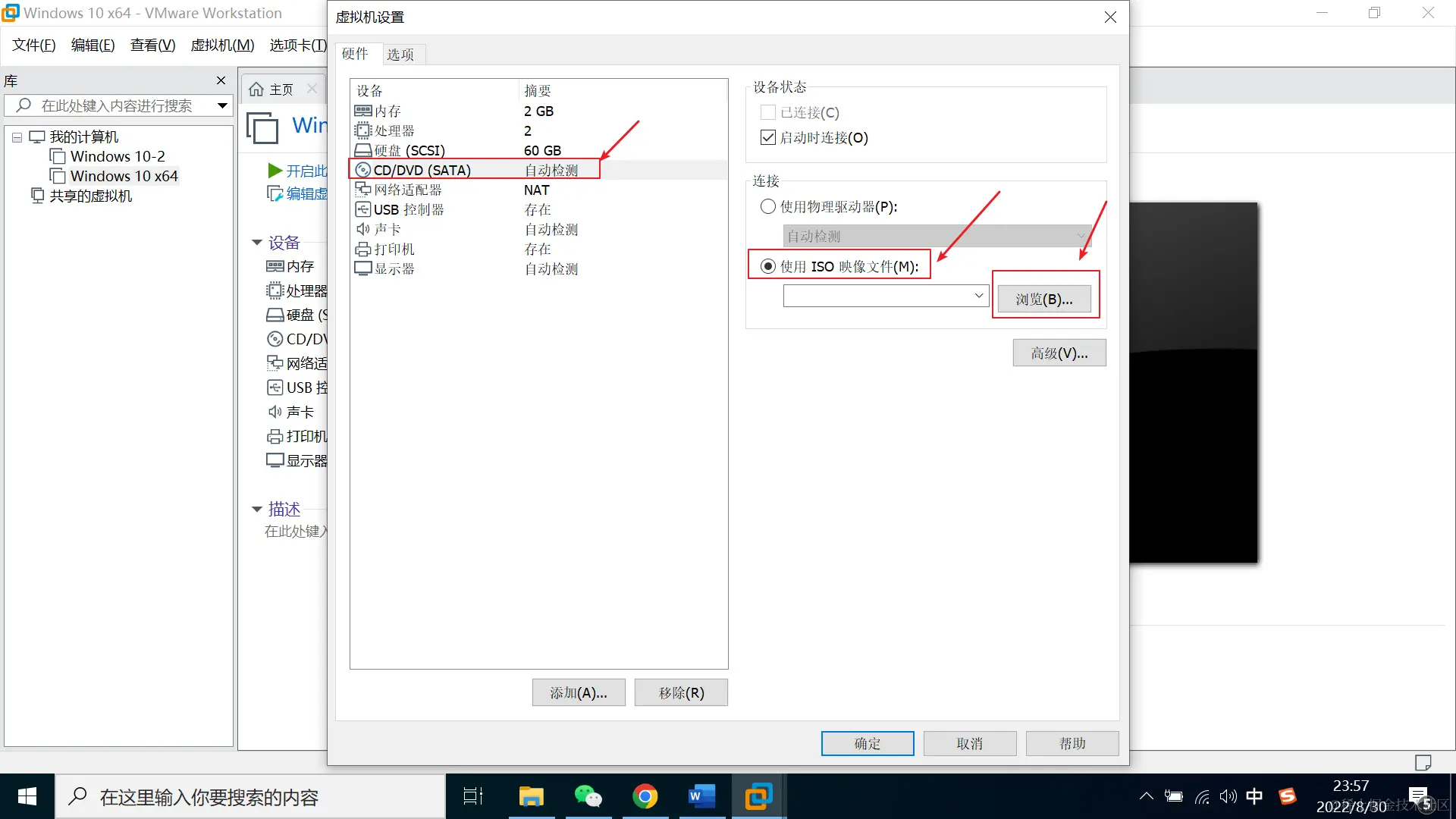
Task: Select the 打印机 printer icon in dialog
Action: [363, 249]
